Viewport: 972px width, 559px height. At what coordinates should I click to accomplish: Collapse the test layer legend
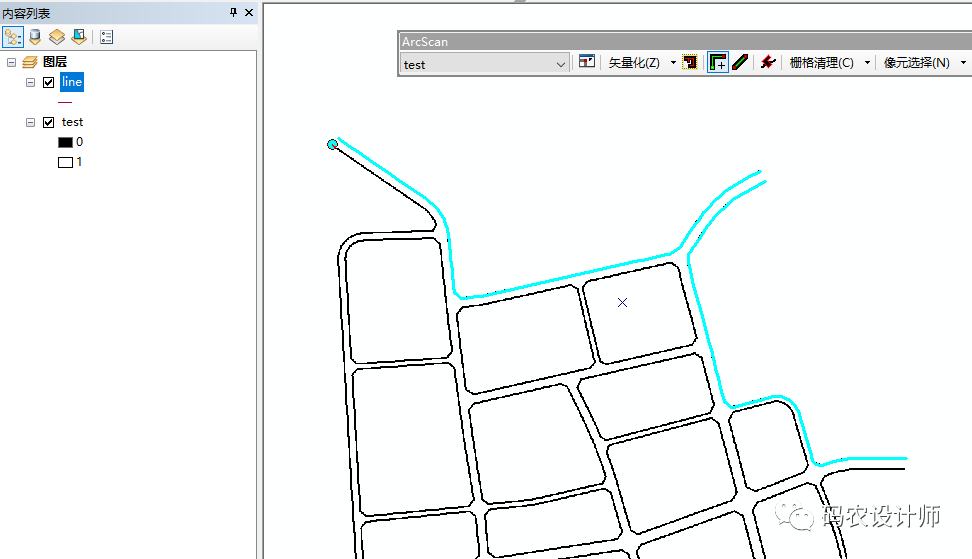tap(30, 122)
